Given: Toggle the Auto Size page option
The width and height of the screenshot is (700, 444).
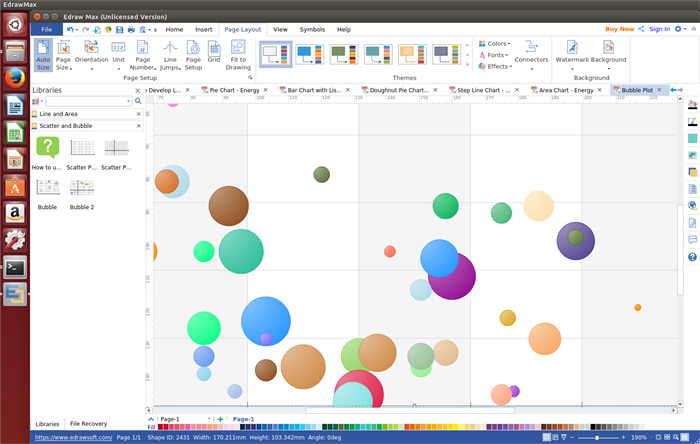Looking at the screenshot, I should pyautogui.click(x=43, y=55).
